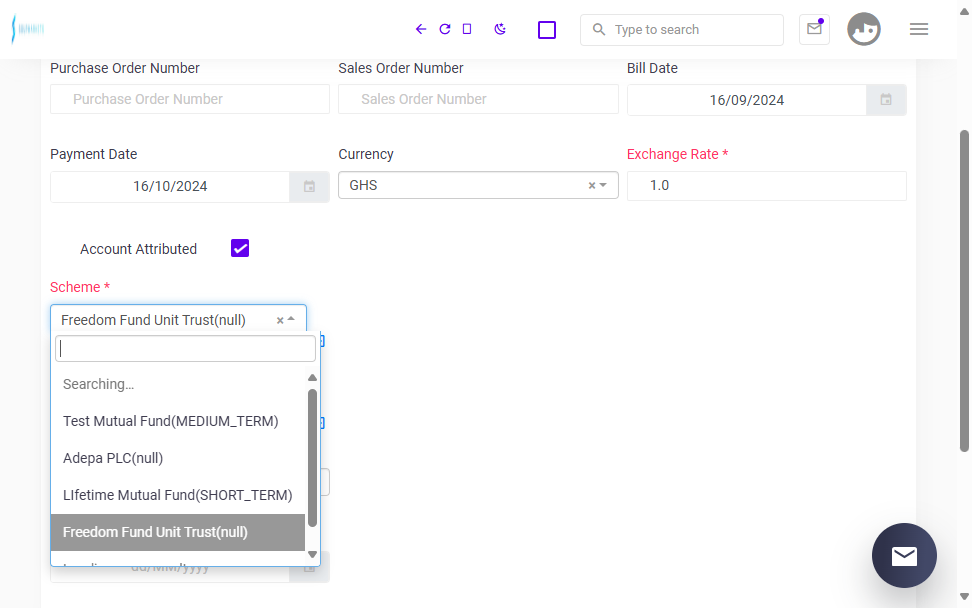The width and height of the screenshot is (972, 608).
Task: Select Adepa PLC(null) option
Action: (x=178, y=458)
